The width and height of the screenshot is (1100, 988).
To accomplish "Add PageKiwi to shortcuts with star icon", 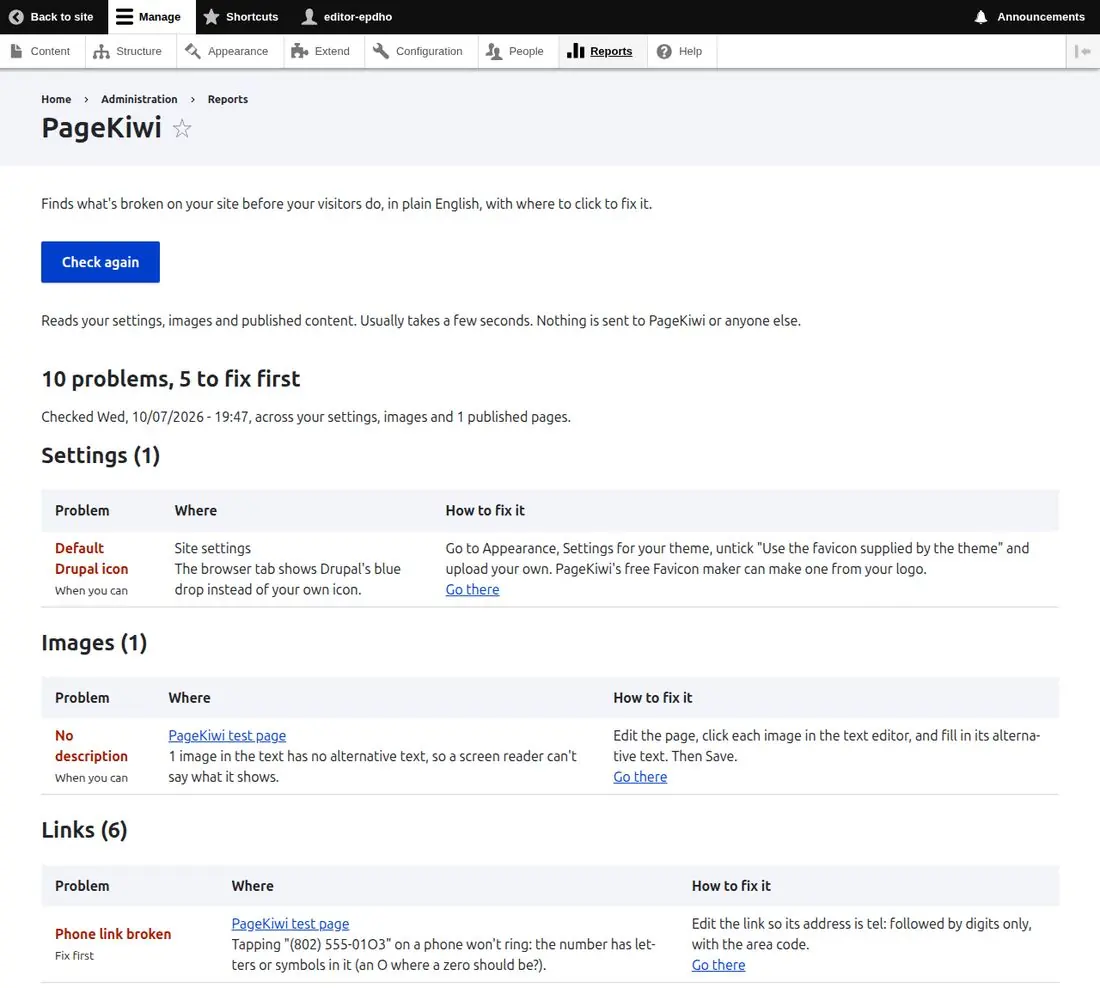I will [x=182, y=128].
